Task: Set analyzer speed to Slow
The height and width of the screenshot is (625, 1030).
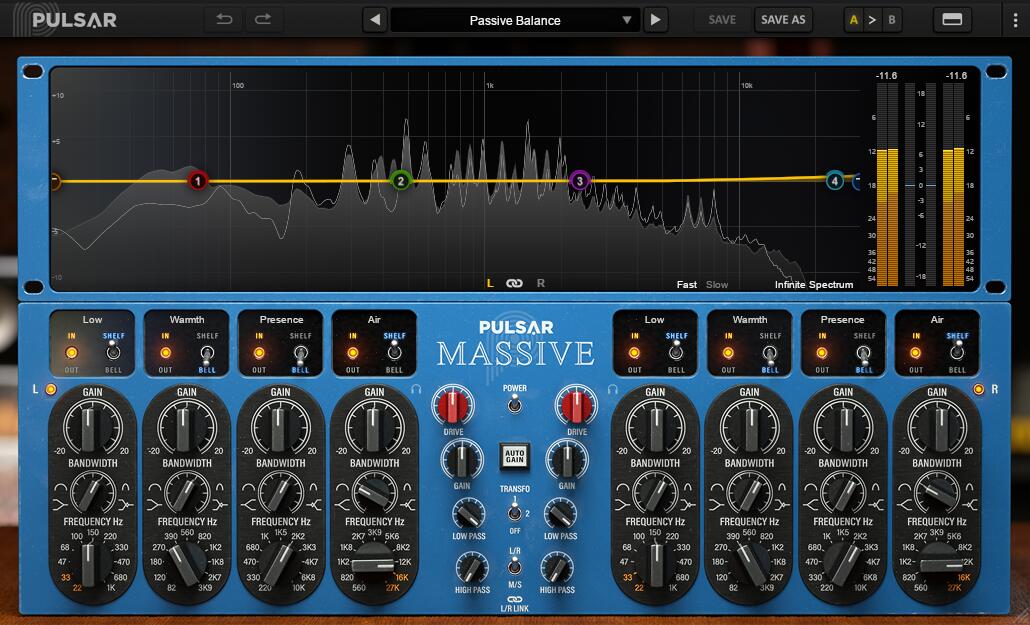Action: point(717,285)
